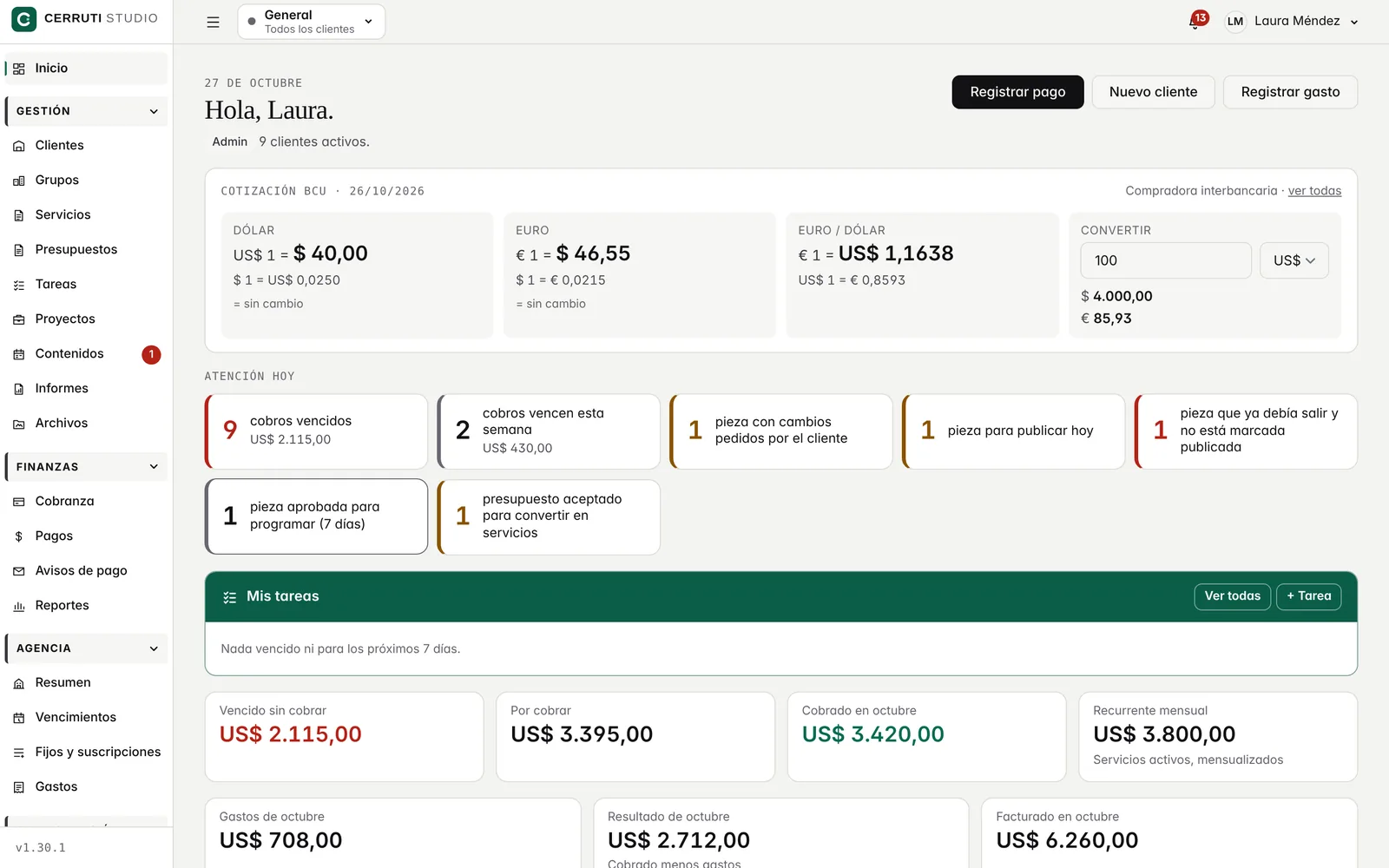Click the Reportes bar chart icon
Image resolution: width=1389 pixels, height=868 pixels.
coord(19,606)
